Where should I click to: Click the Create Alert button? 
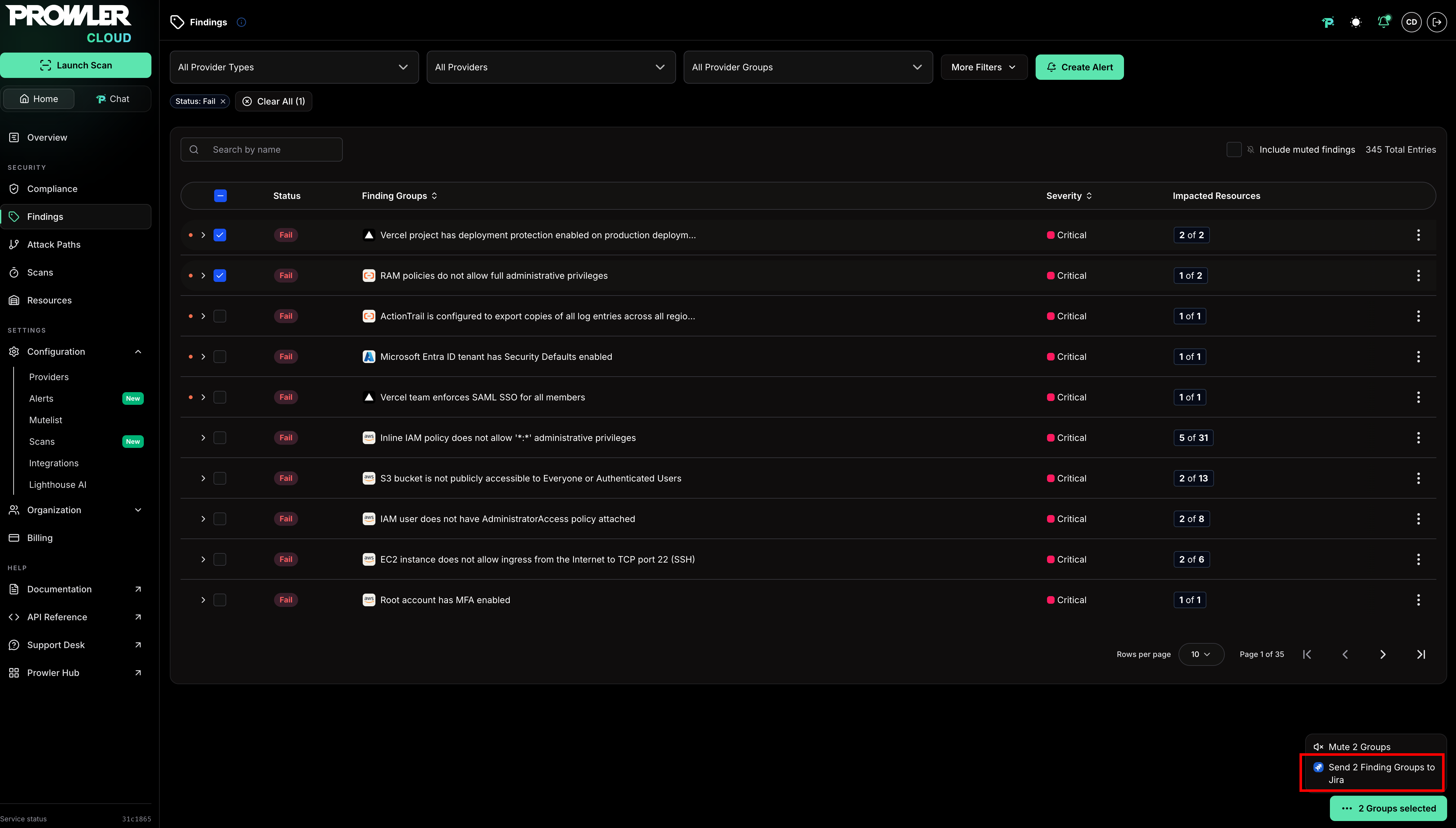click(1080, 67)
